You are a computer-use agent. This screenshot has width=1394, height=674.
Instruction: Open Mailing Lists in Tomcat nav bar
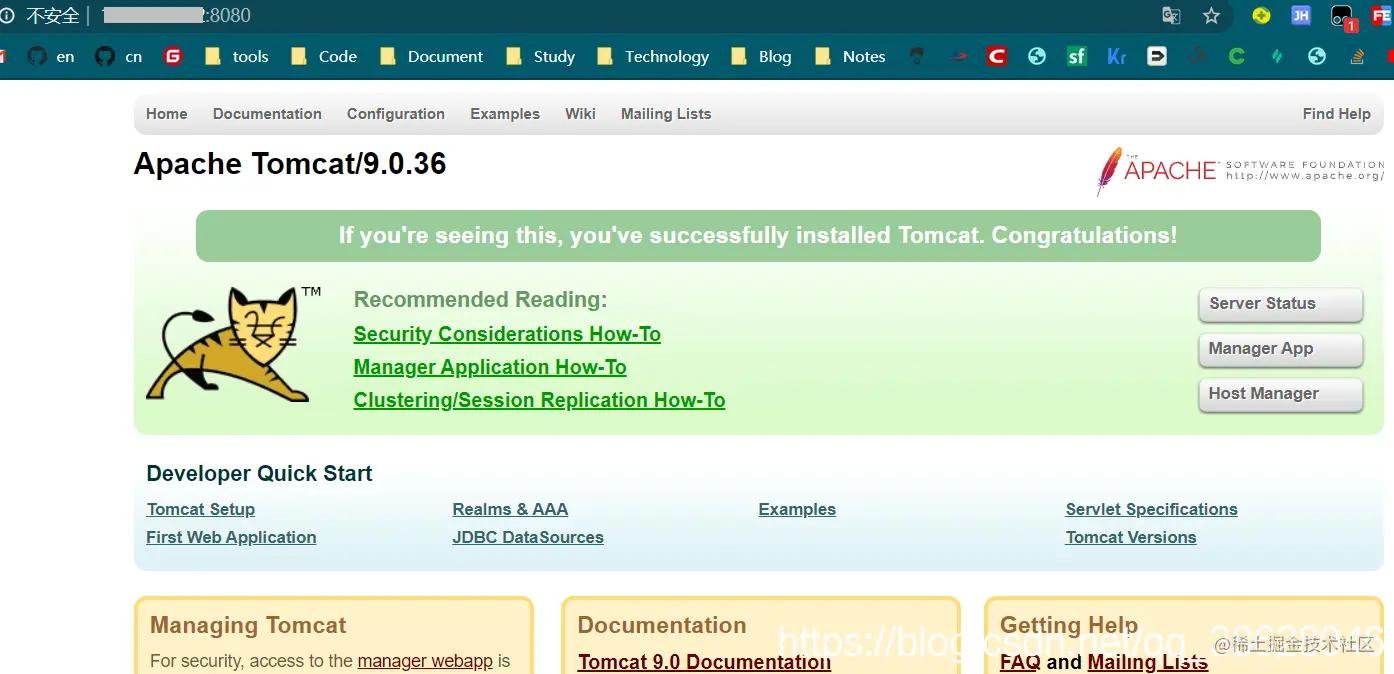[x=666, y=114]
